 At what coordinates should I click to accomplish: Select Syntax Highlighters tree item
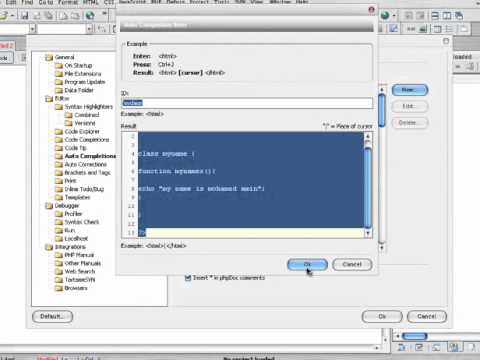[x=89, y=107]
